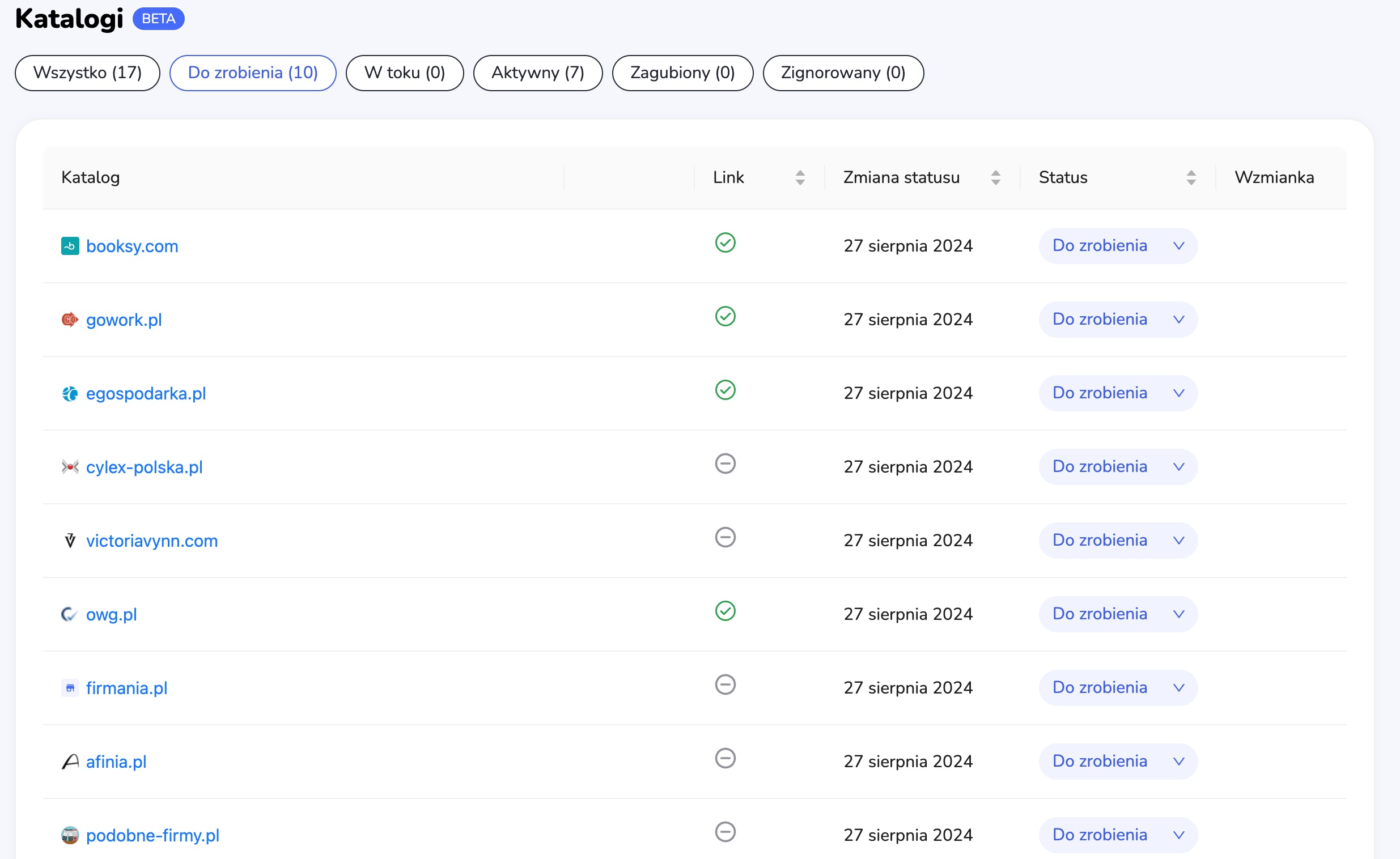
Task: Click the BETA badge next to Katalogi
Action: tap(159, 19)
